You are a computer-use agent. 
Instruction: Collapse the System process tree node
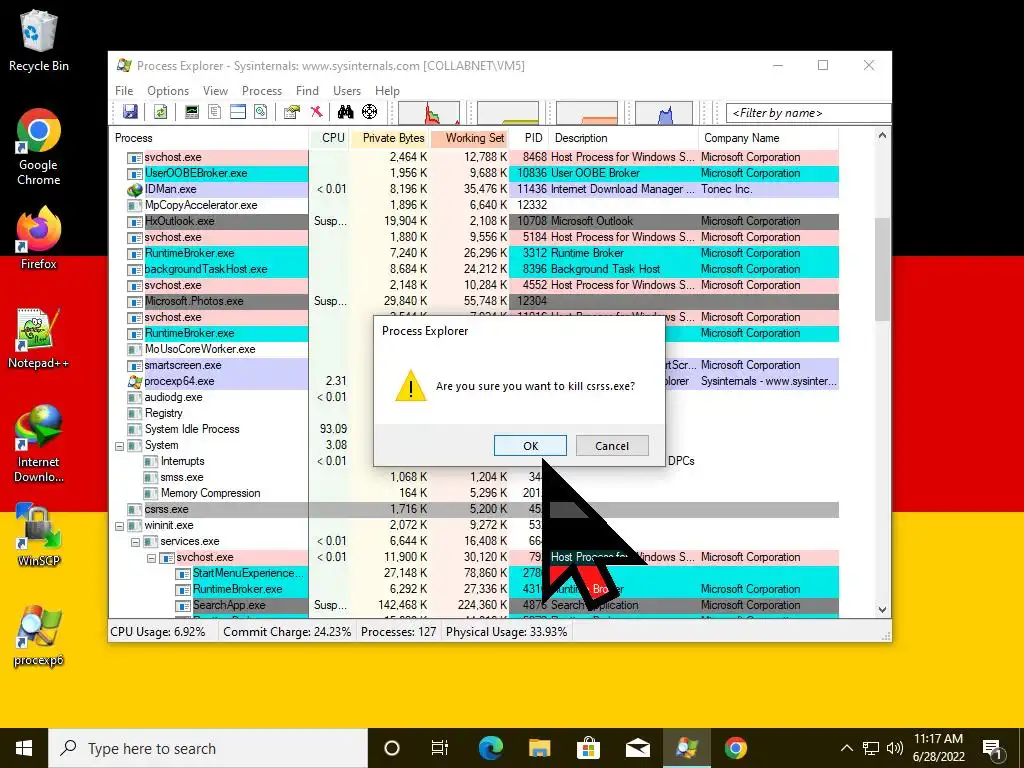click(x=120, y=447)
